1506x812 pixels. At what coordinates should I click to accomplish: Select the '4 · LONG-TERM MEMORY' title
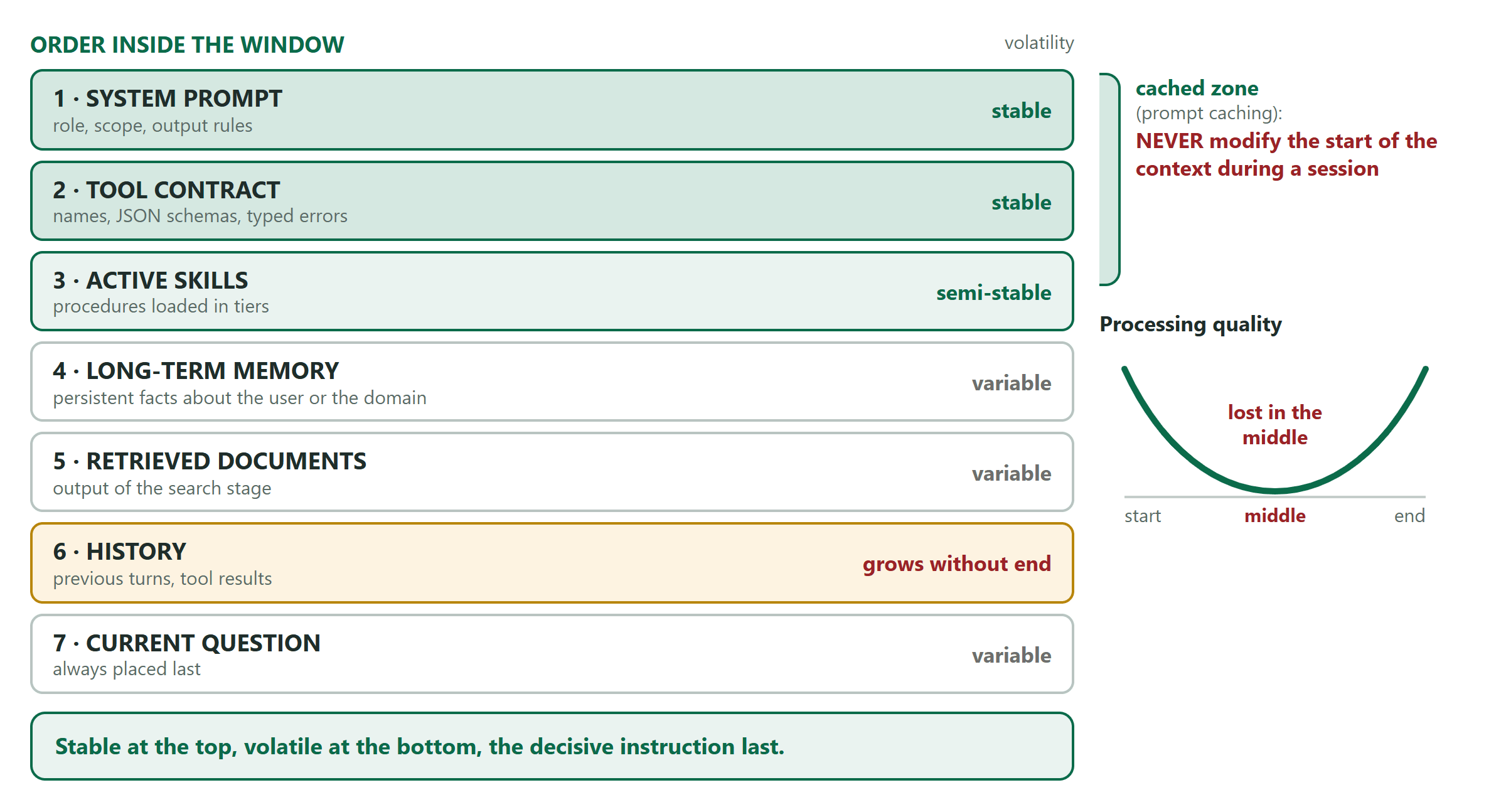coord(196,370)
